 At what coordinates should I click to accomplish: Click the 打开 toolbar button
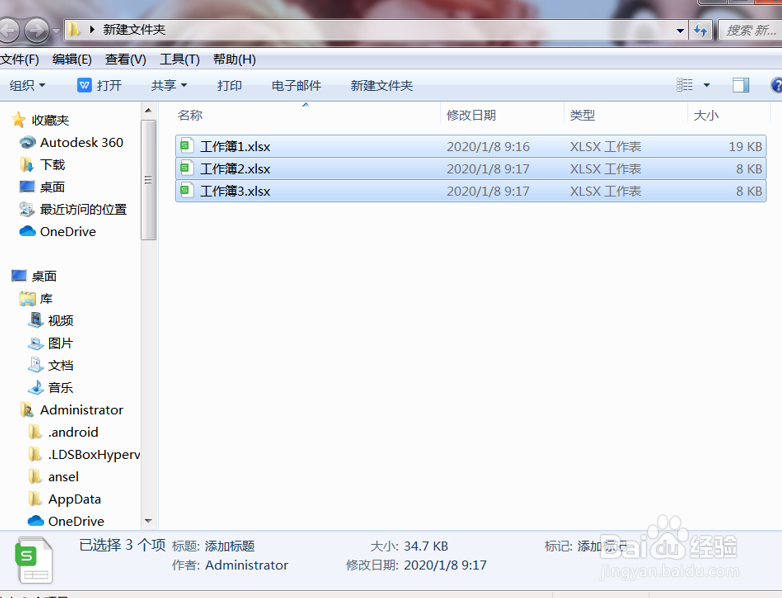(x=100, y=85)
